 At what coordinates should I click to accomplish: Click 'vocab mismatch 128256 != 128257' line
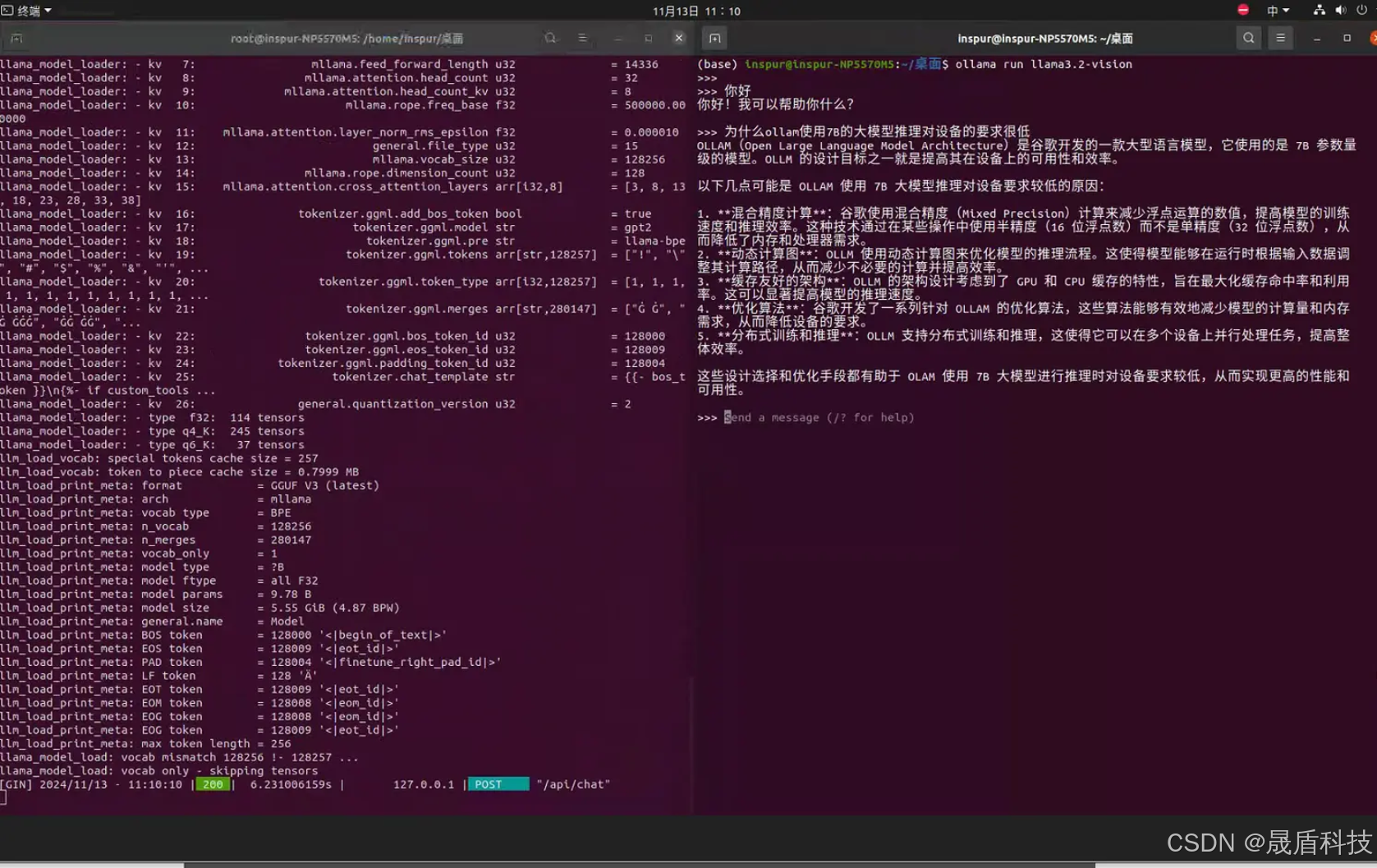coord(179,757)
